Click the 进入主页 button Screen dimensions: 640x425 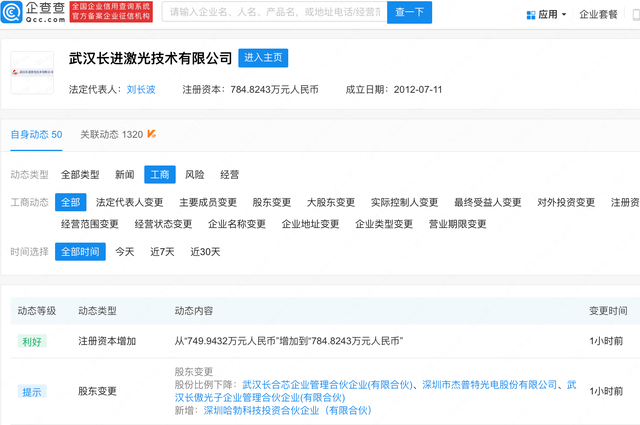[264, 59]
